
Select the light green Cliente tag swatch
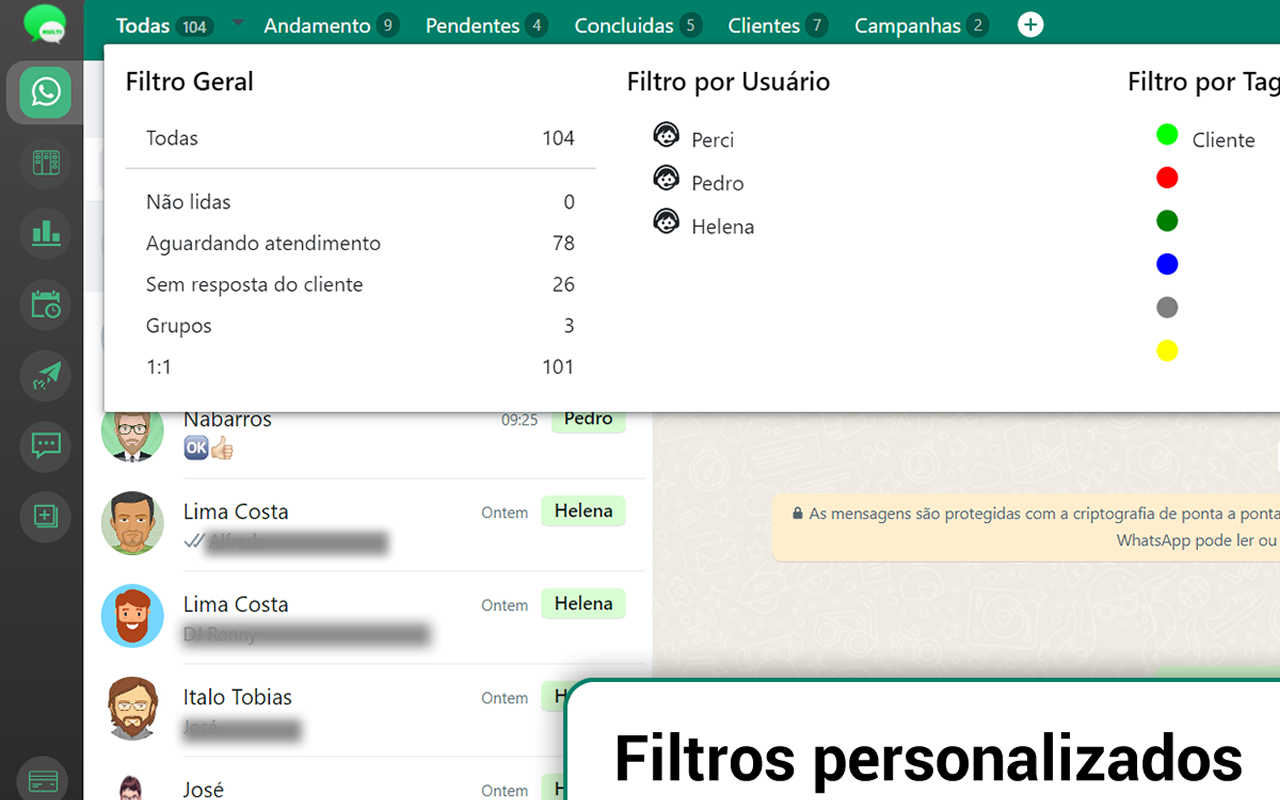coord(1167,134)
